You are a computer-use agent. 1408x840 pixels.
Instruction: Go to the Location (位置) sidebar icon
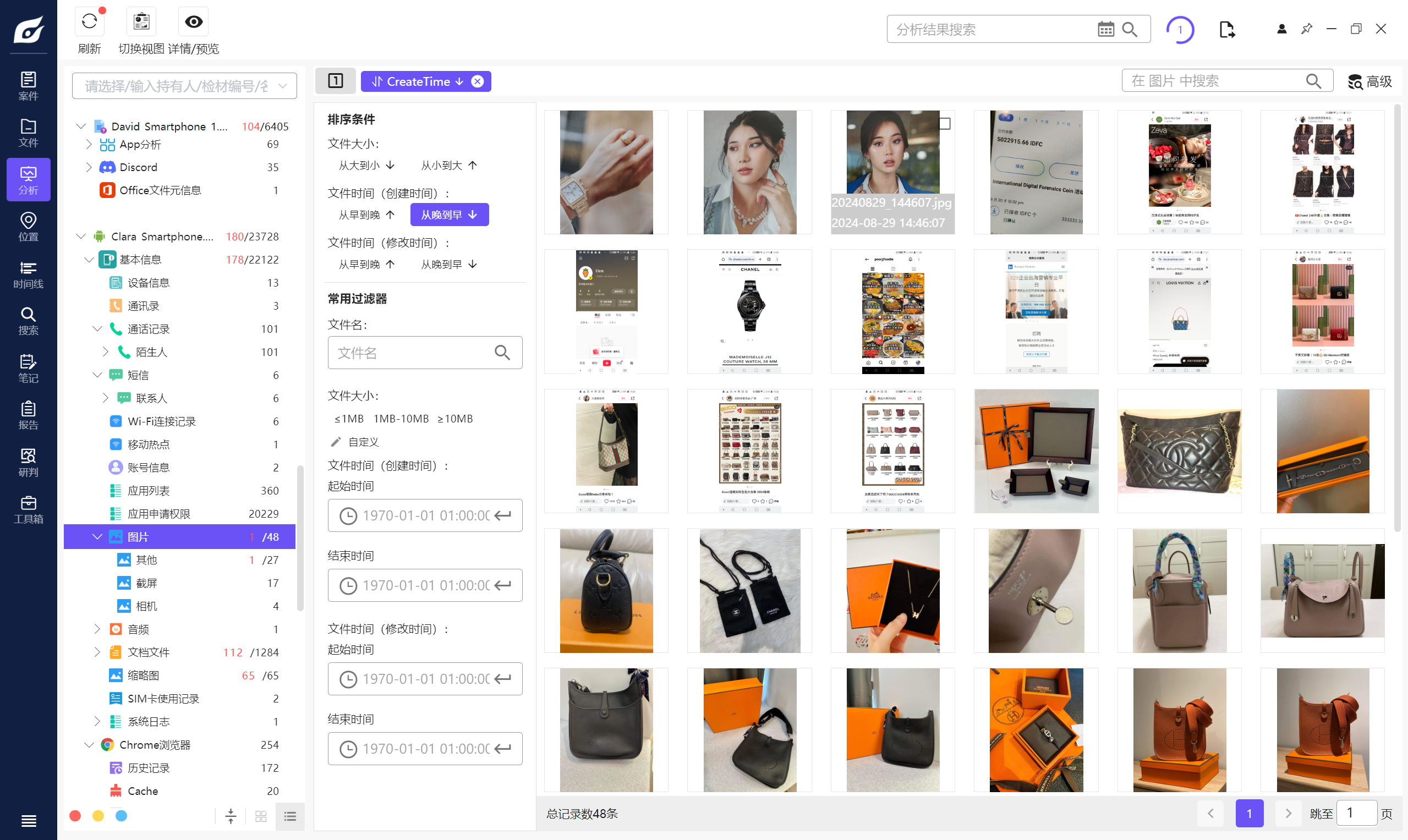28,227
